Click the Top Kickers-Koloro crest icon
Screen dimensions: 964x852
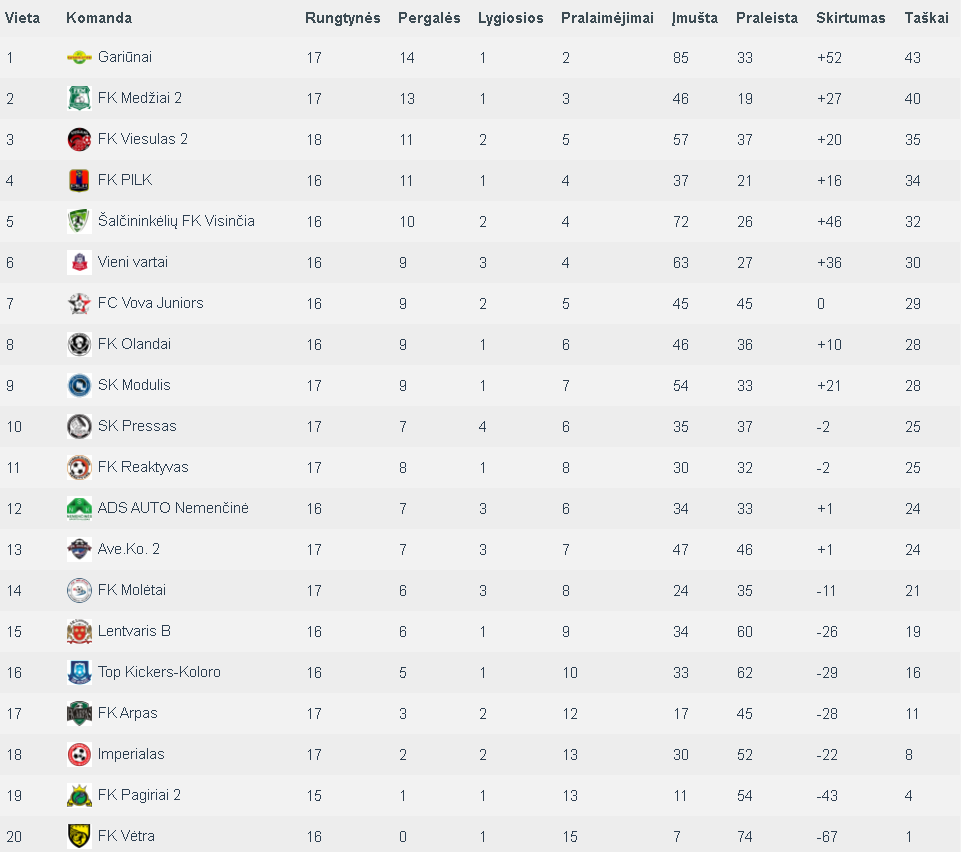click(x=79, y=673)
